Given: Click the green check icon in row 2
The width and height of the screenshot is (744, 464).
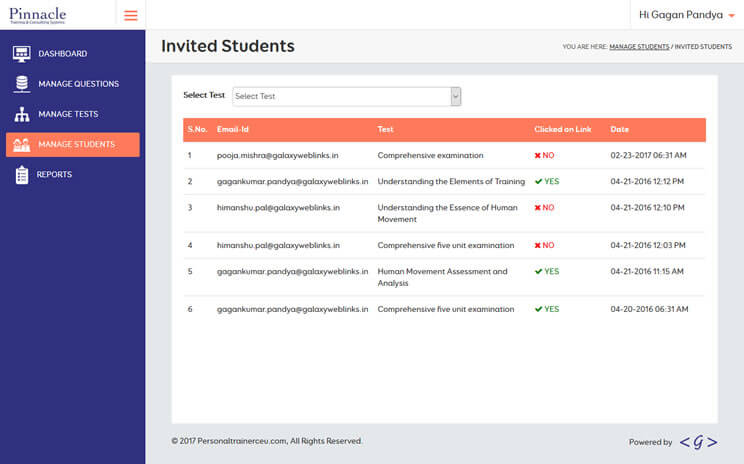Looking at the screenshot, I should [x=539, y=181].
